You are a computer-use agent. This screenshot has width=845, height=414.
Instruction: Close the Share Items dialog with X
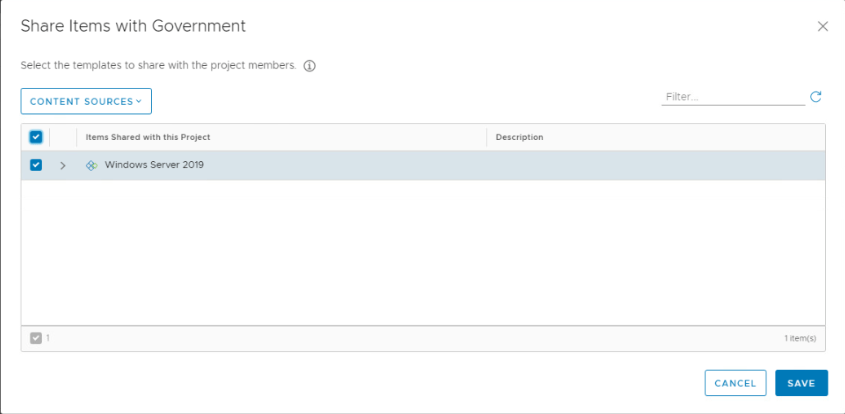point(823,26)
